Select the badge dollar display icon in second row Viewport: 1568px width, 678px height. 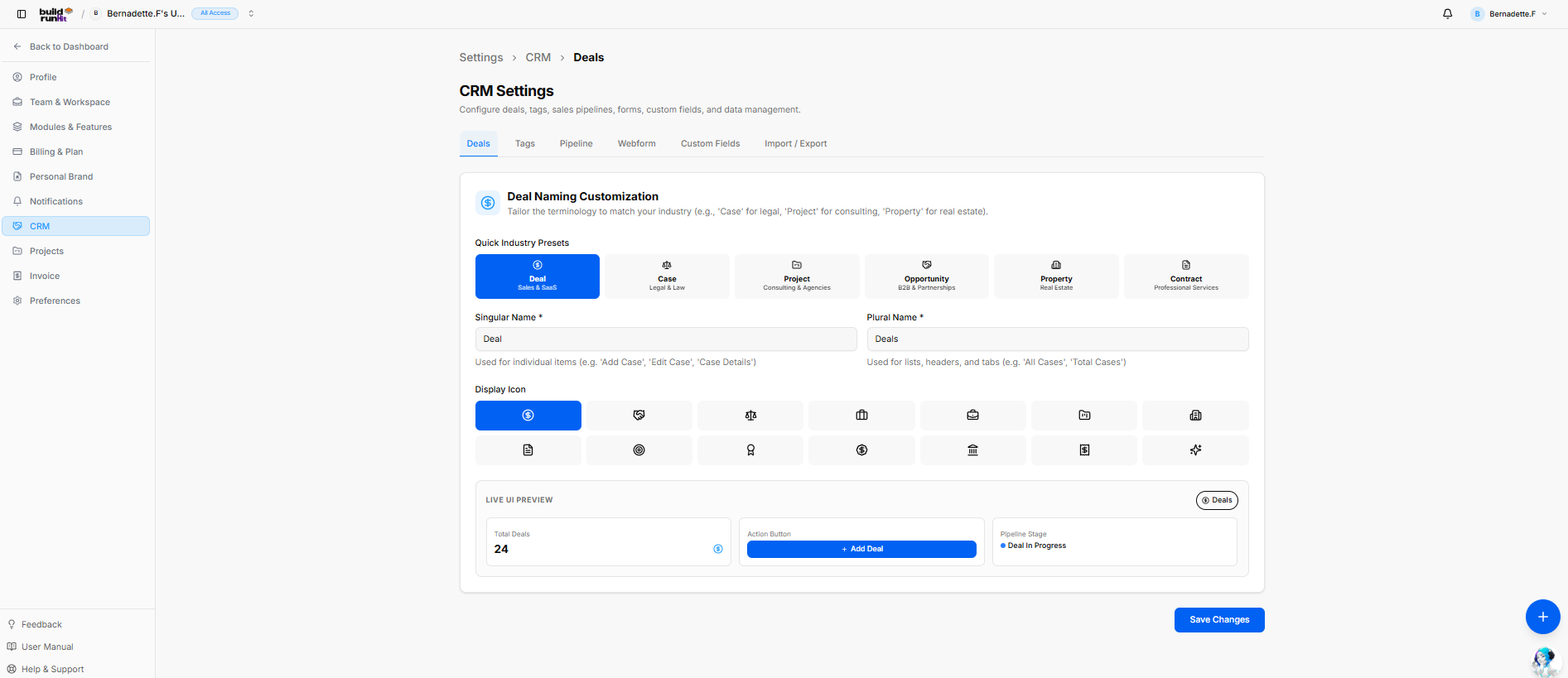pos(861,450)
